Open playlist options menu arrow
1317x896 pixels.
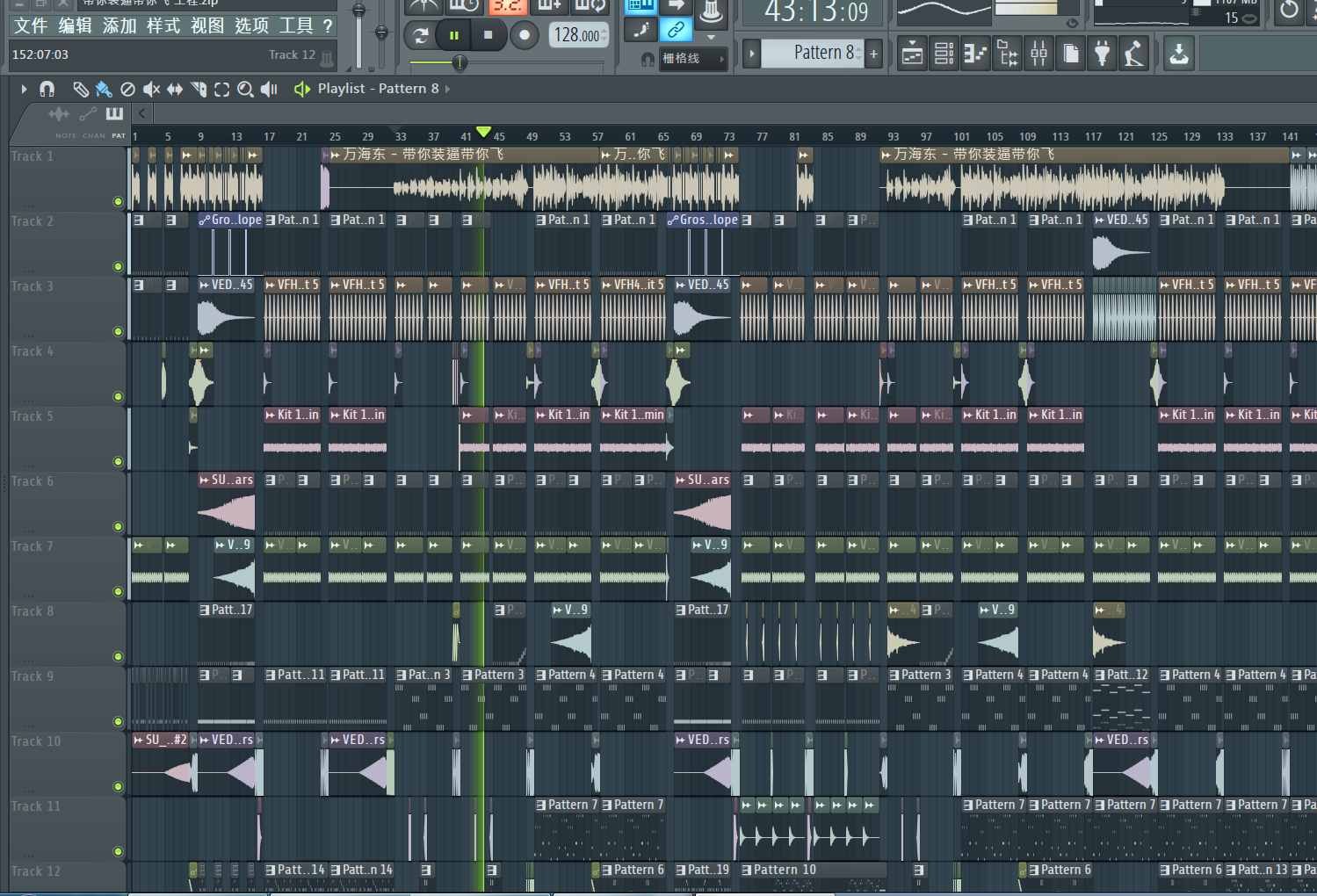coord(24,89)
